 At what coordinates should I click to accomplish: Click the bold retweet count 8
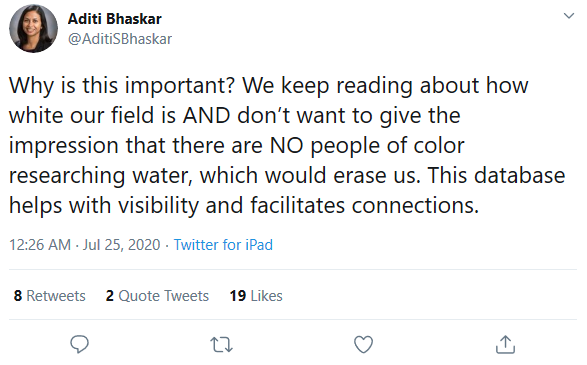coord(18,296)
